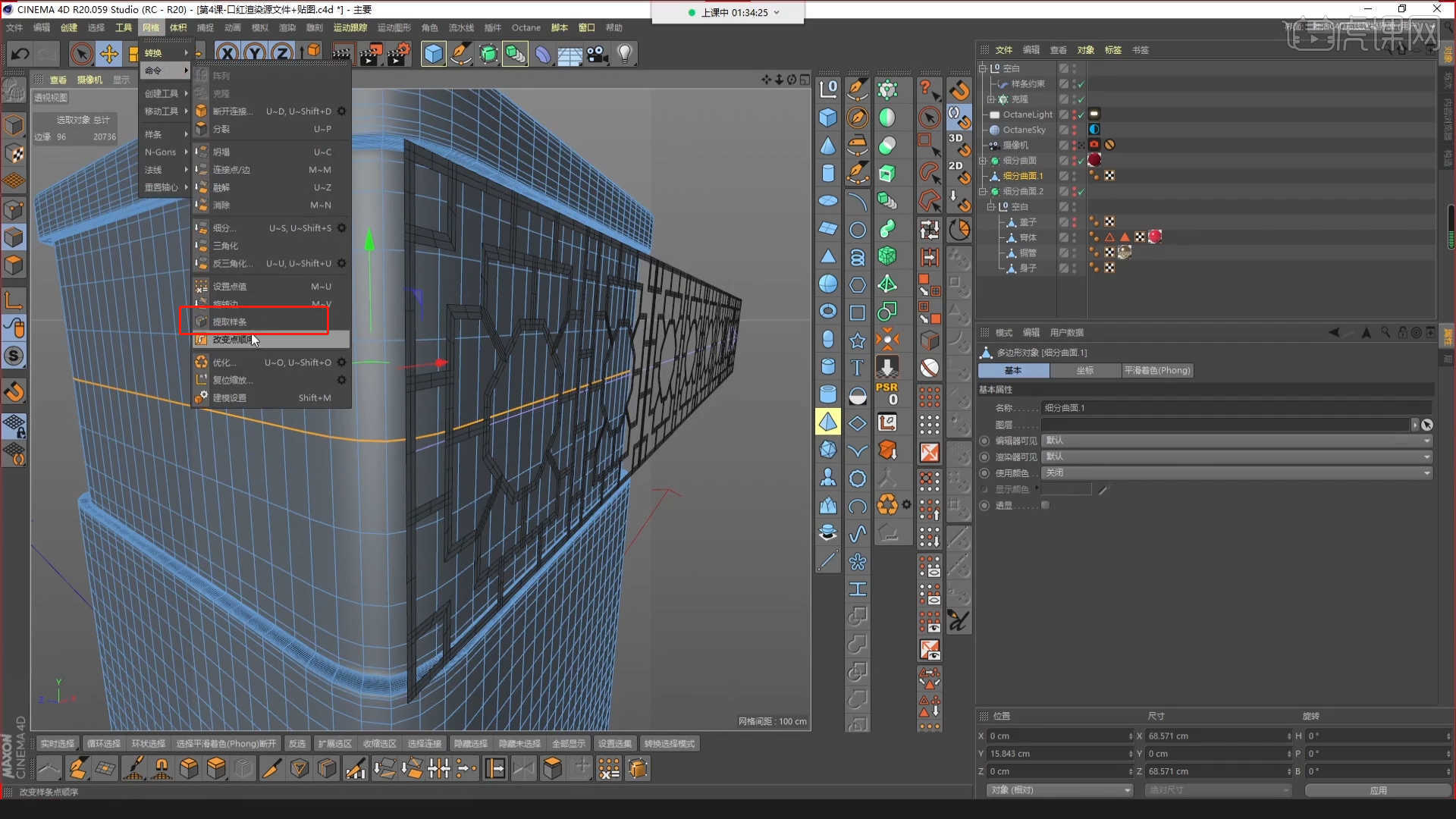Click dark red material tag on 细分曲面
Image resolution: width=1456 pixels, height=819 pixels.
1094,160
